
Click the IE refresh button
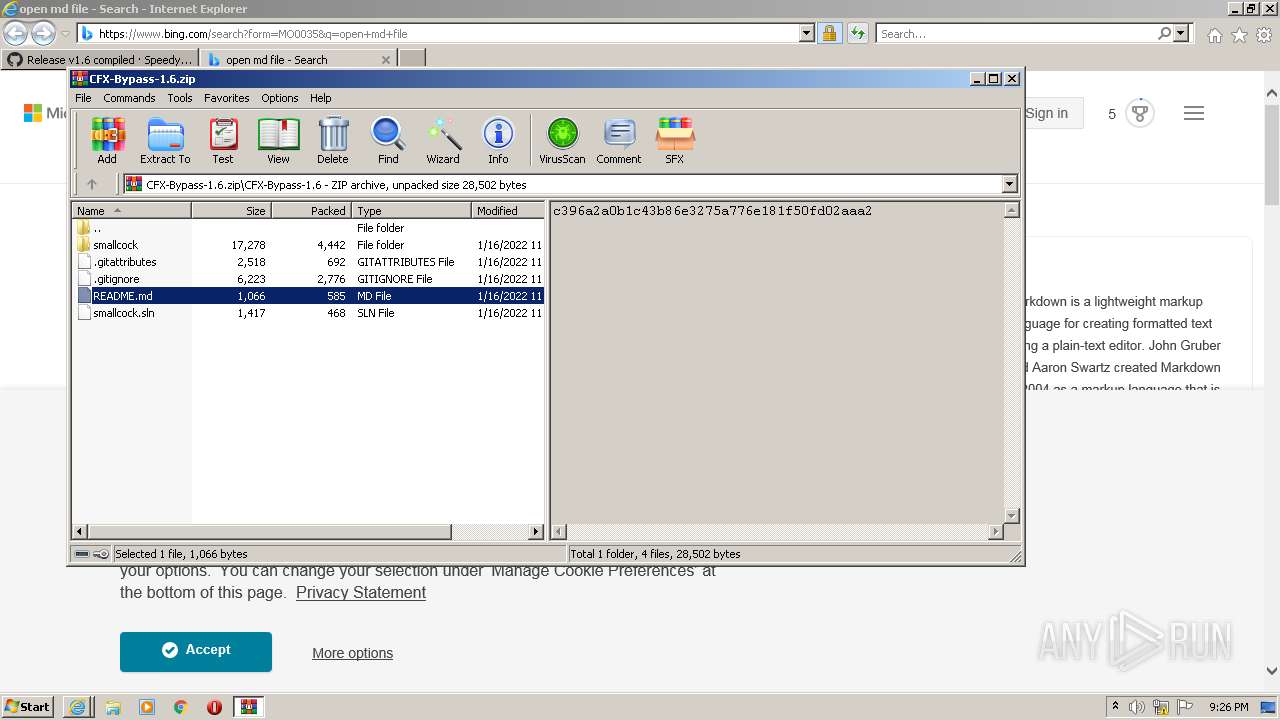coord(857,33)
